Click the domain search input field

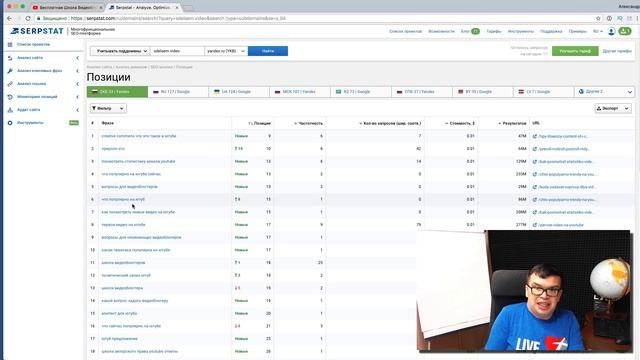pos(177,51)
